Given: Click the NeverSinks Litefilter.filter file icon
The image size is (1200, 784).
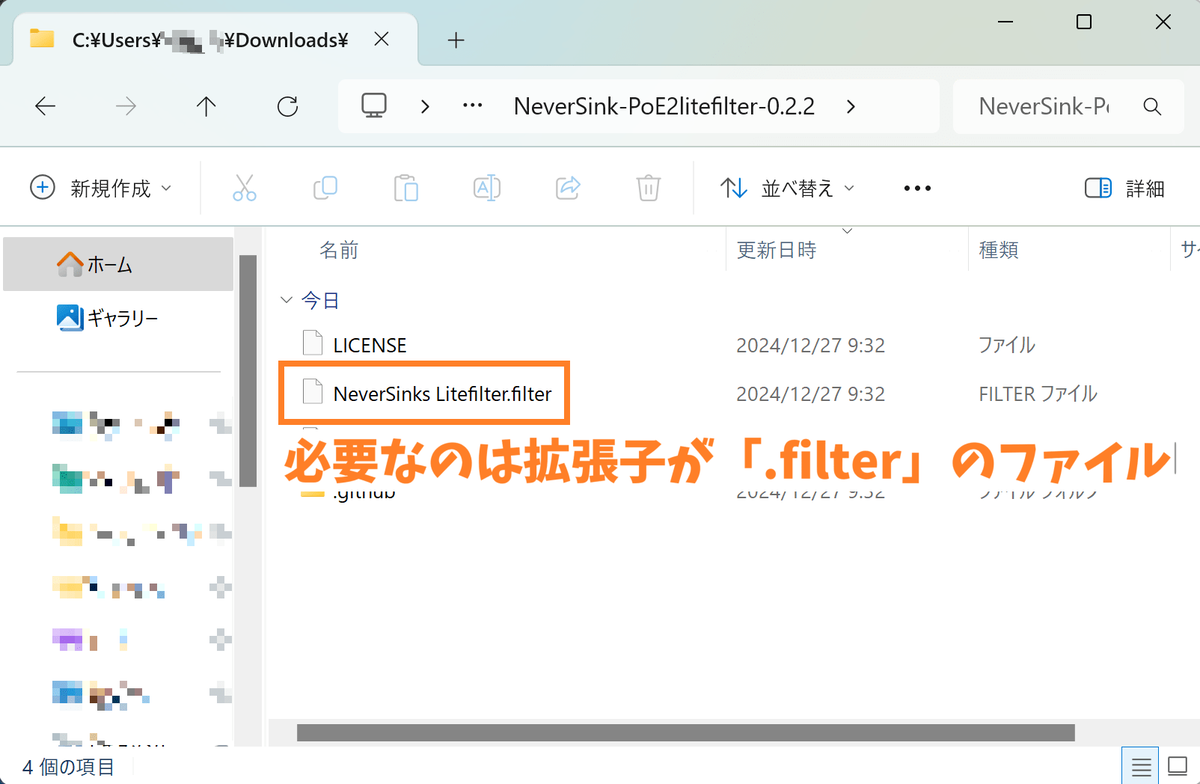Looking at the screenshot, I should 313,393.
